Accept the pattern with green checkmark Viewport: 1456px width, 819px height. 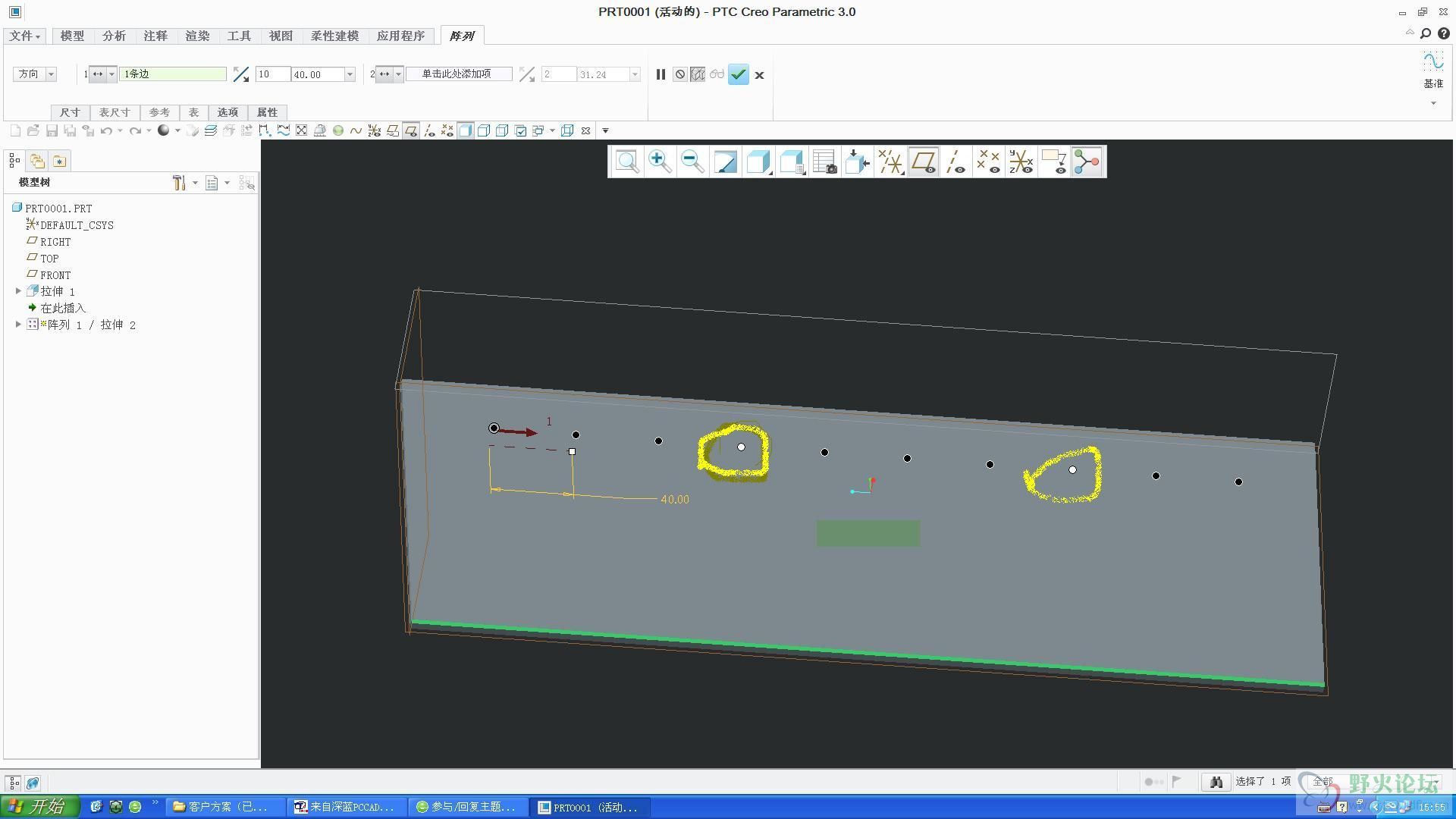pyautogui.click(x=738, y=74)
